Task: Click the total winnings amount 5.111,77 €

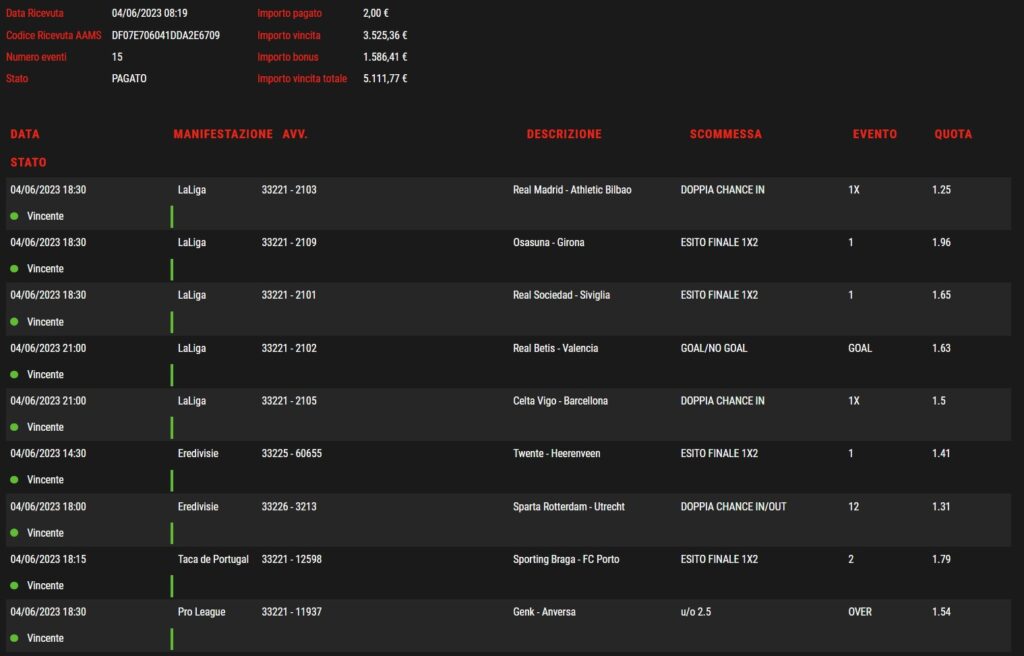Action: click(385, 78)
